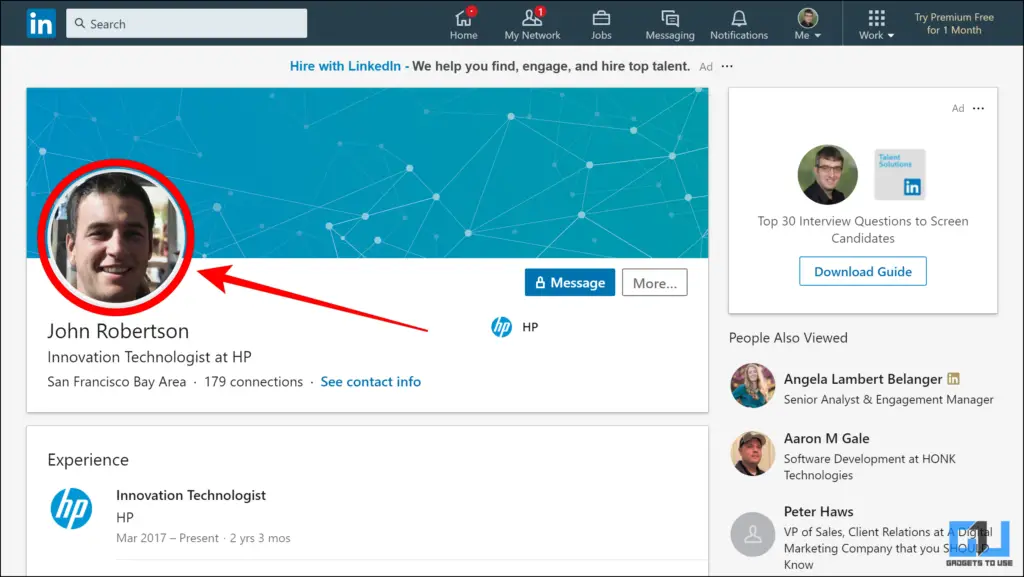This screenshot has width=1024, height=577.
Task: Expand the More... options on John's profile
Action: tap(654, 282)
